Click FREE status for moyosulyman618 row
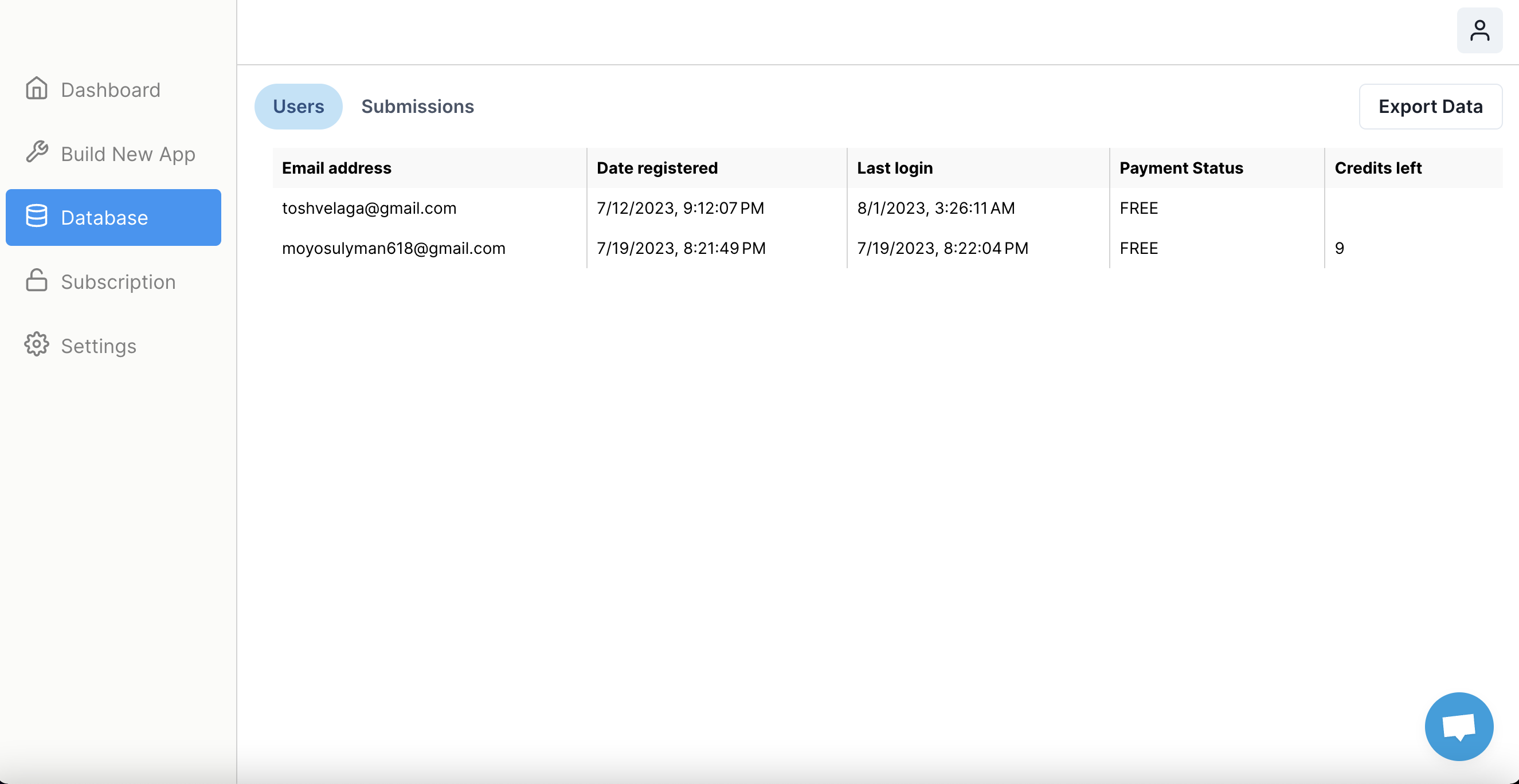The width and height of the screenshot is (1519, 784). tap(1138, 248)
